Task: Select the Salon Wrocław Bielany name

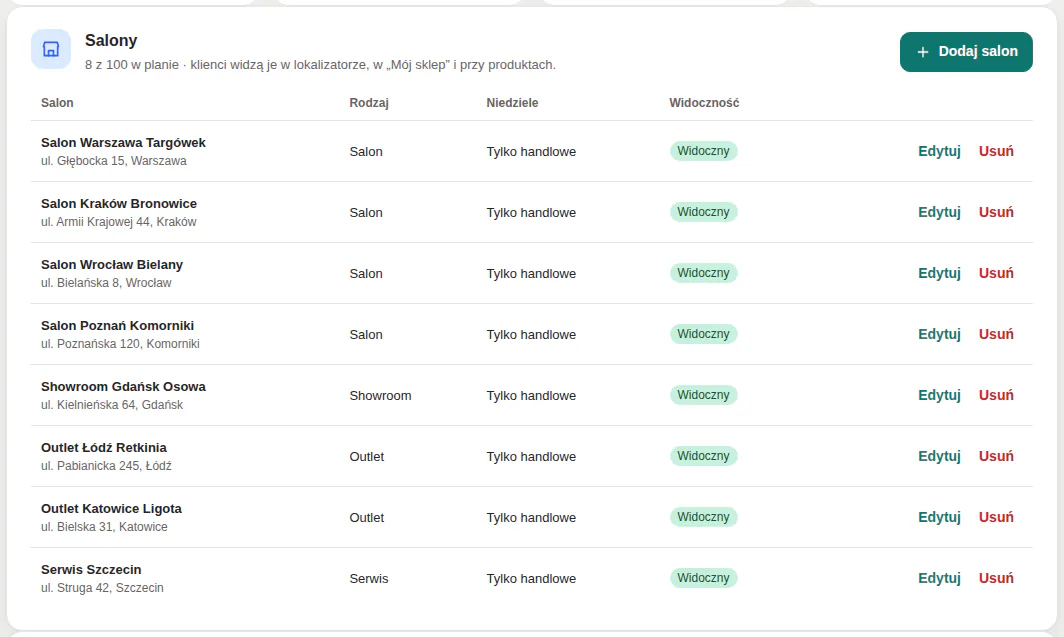Action: 112,265
